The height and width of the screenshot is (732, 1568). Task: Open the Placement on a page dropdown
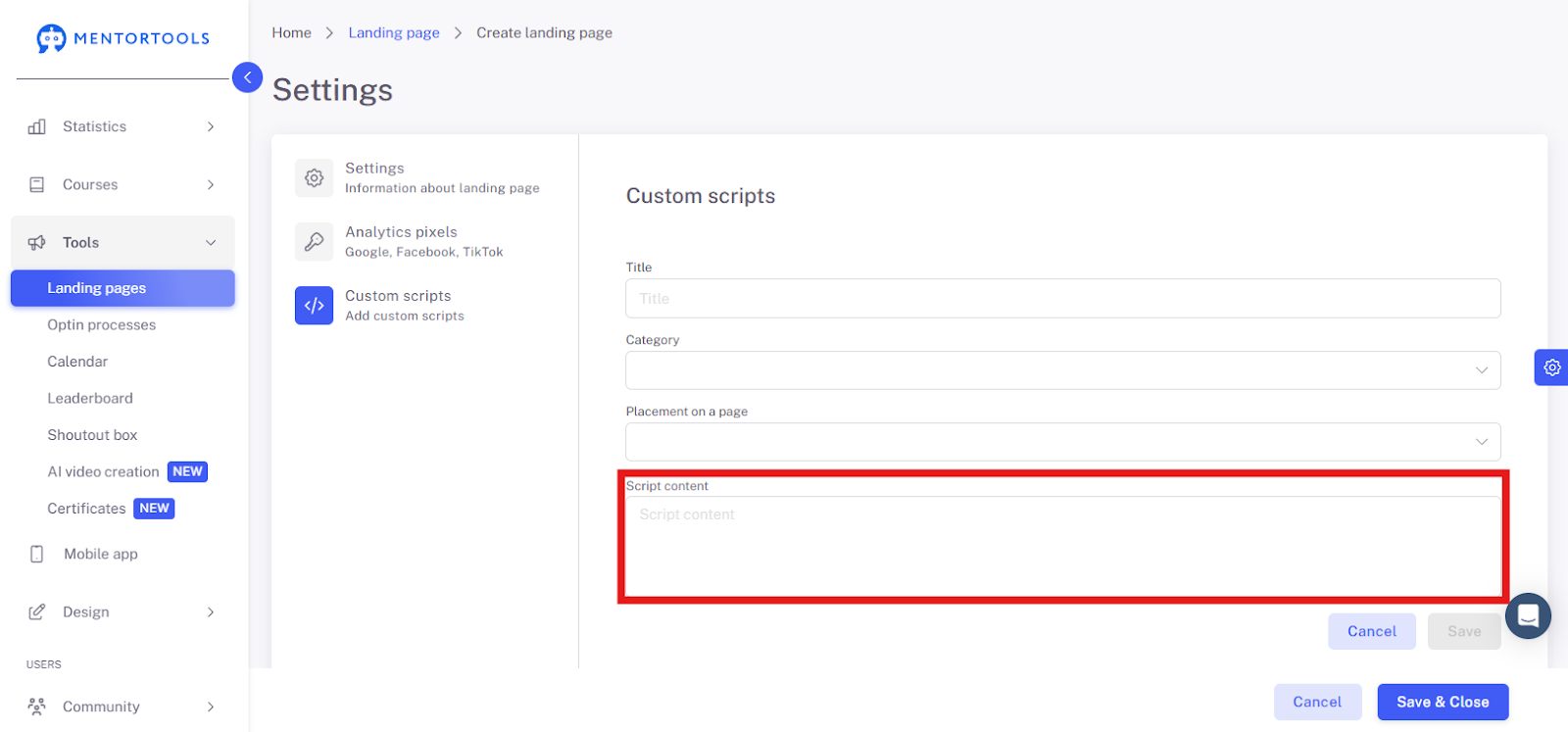point(1062,442)
